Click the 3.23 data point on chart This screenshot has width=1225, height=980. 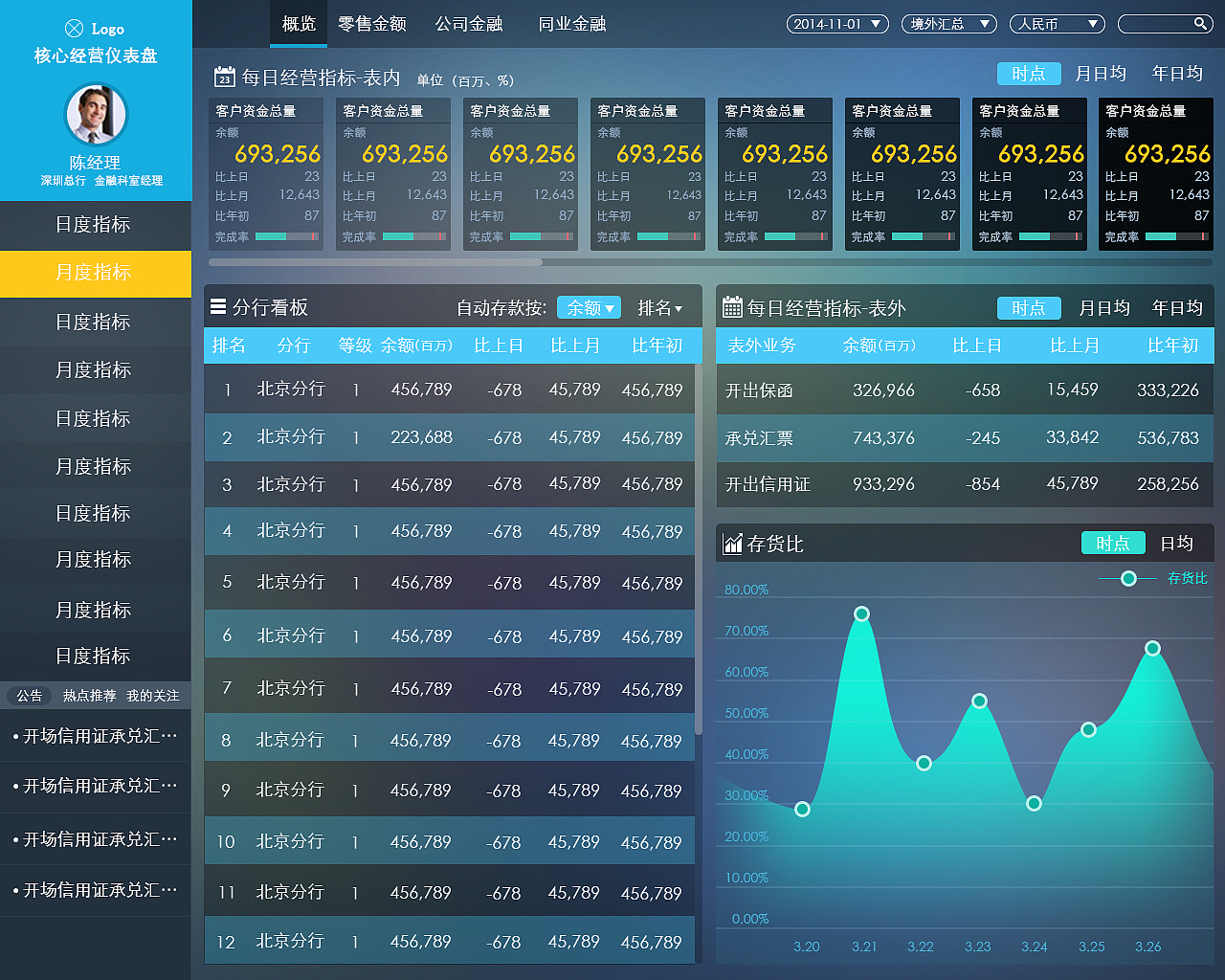click(x=979, y=701)
